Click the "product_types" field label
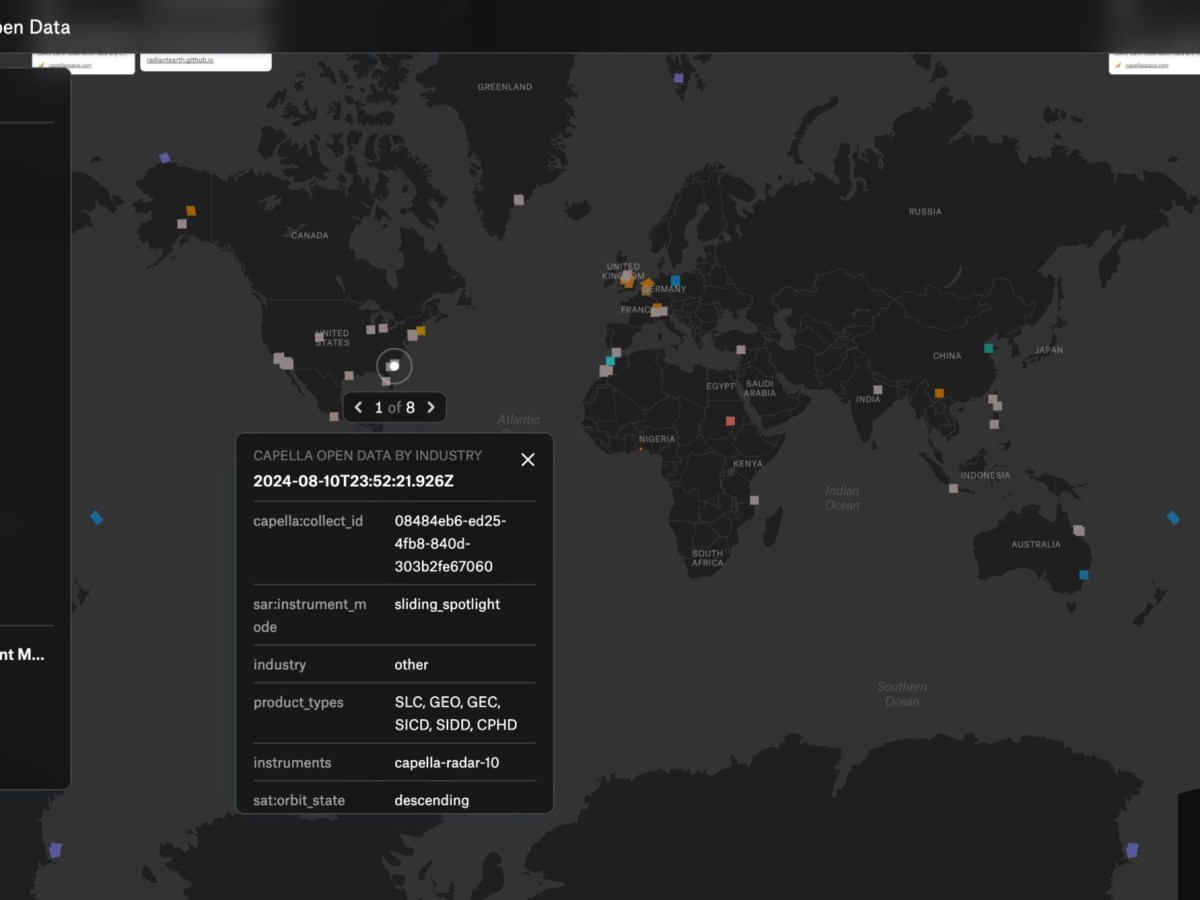Viewport: 1200px width, 900px height. (x=298, y=703)
